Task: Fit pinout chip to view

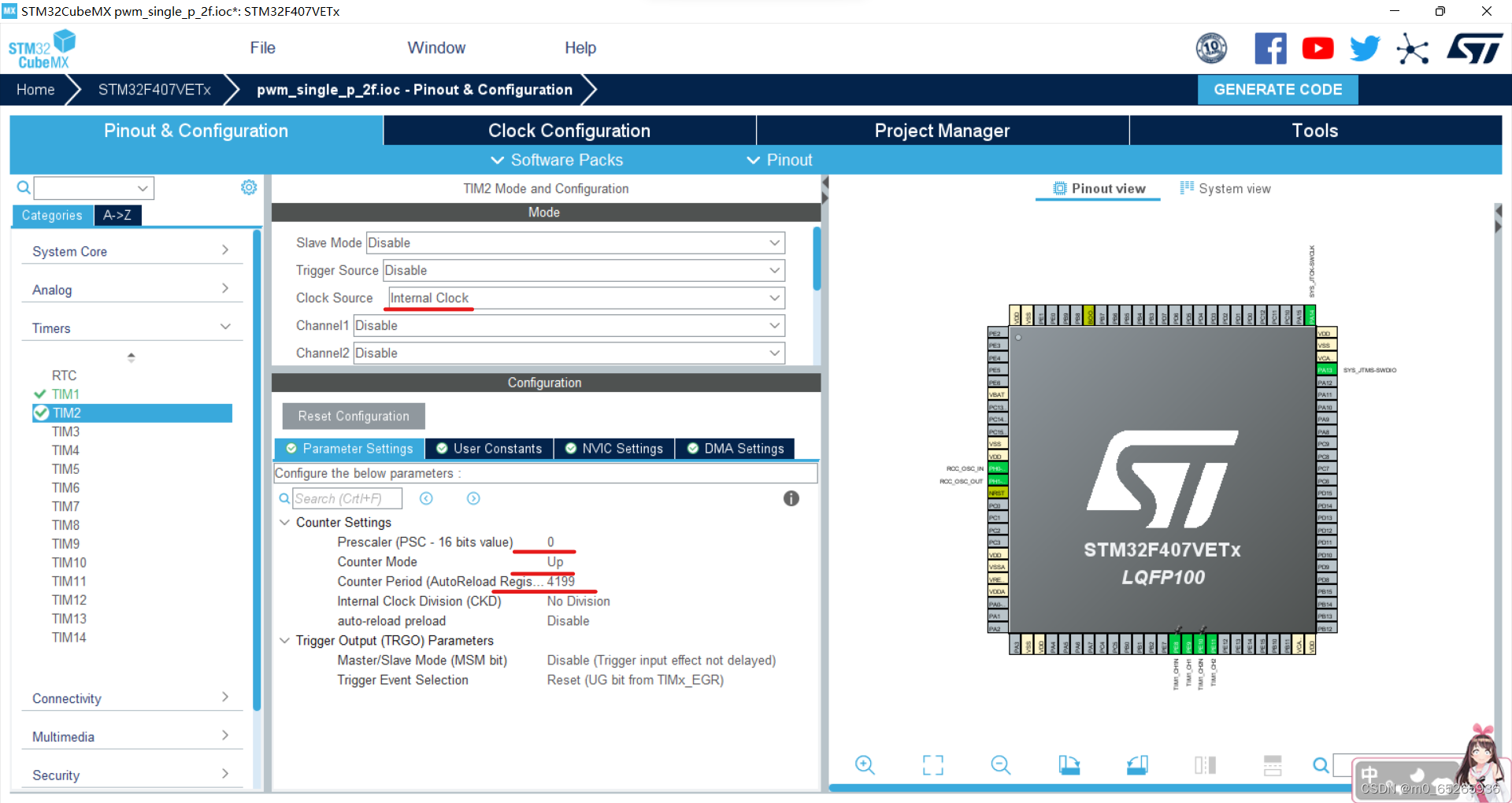Action: pyautogui.click(x=933, y=764)
